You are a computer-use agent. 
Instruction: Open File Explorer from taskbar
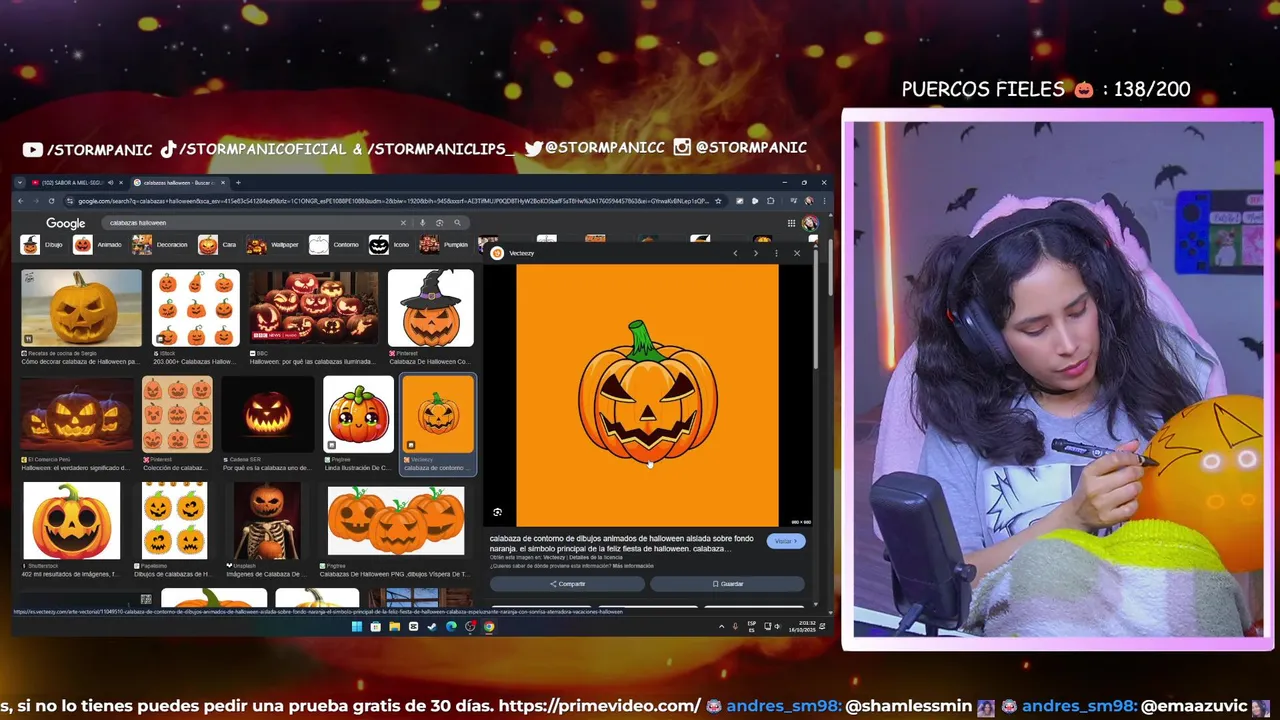pos(394,627)
